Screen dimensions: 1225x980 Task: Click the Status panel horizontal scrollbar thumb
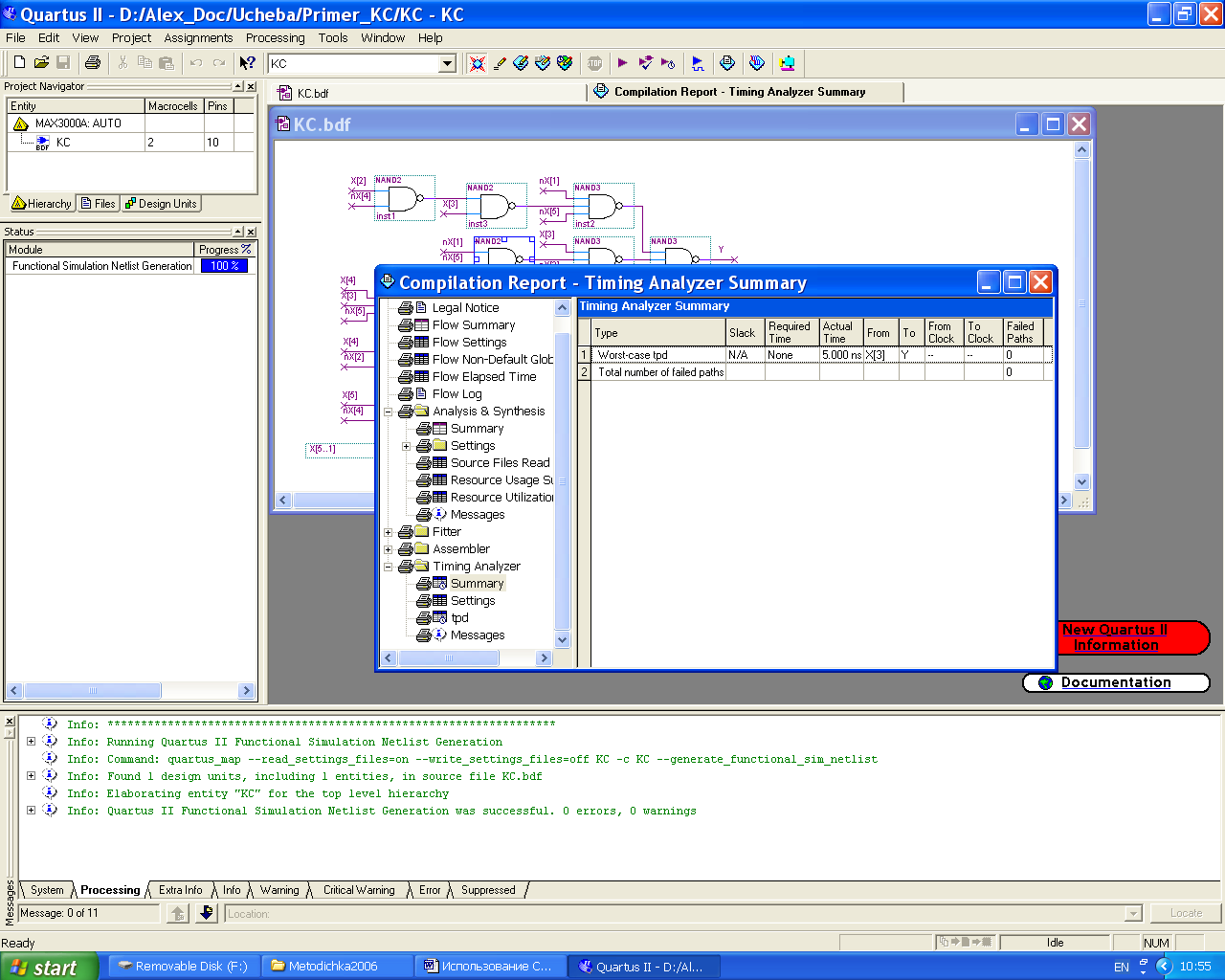pos(92,690)
